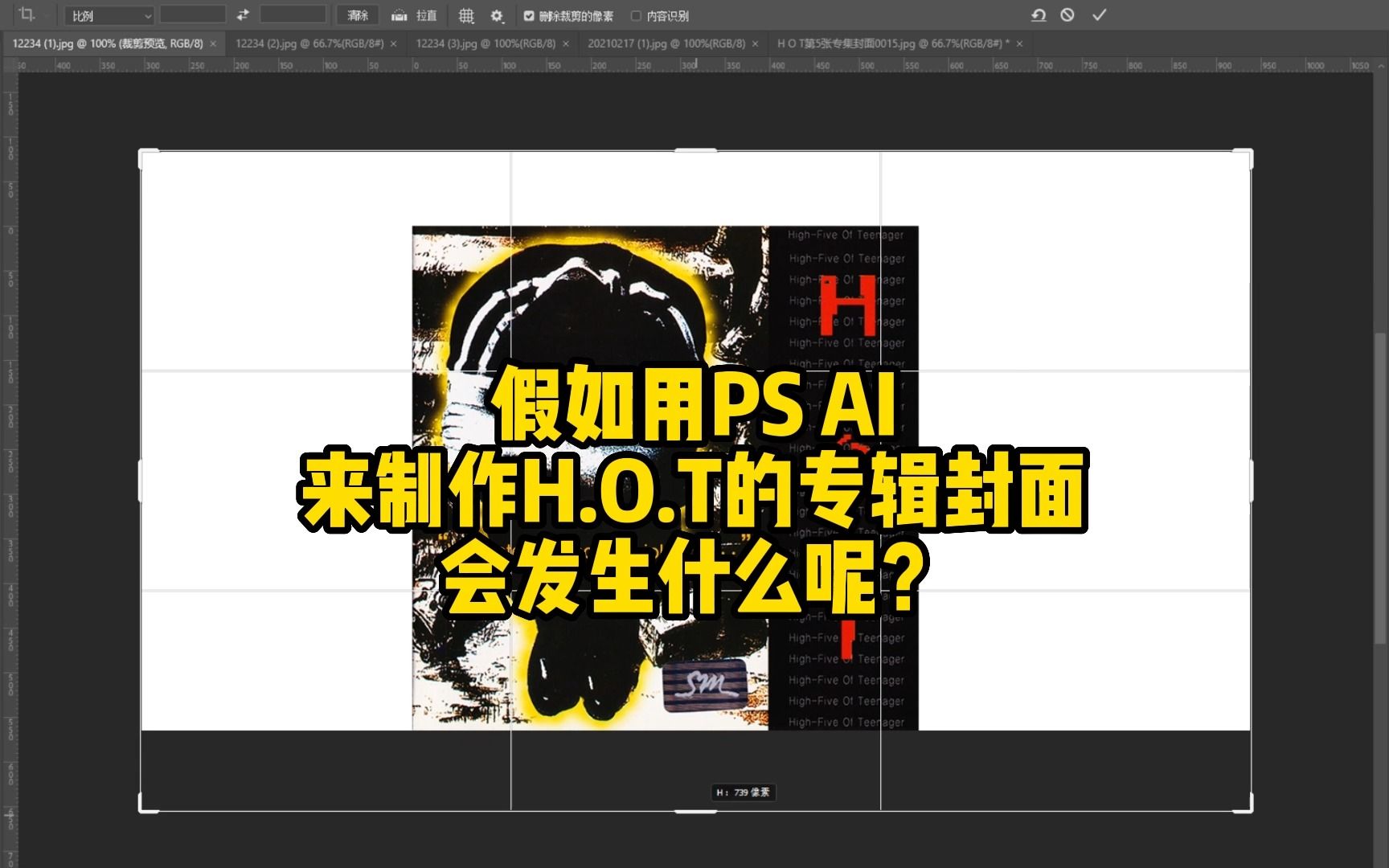Click the red H letter on the album cover
Viewport: 1389px width, 868px height.
848,304
